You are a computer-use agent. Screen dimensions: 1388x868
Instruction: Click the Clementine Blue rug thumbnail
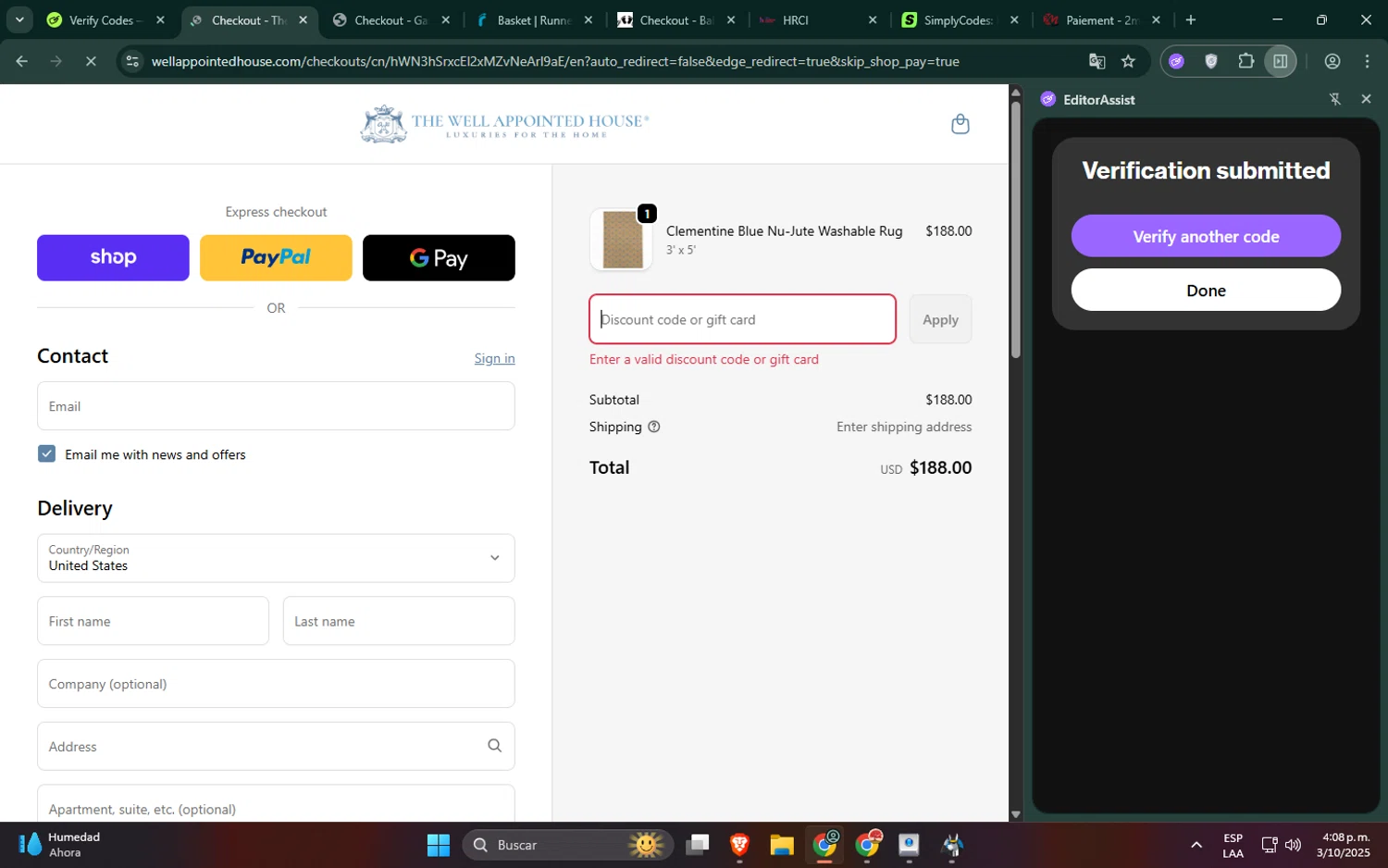(x=622, y=240)
